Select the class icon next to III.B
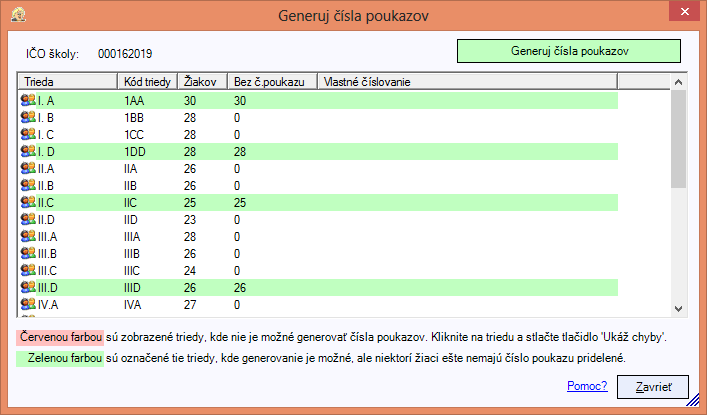Image resolution: width=707 pixels, height=415 pixels. 28,254
